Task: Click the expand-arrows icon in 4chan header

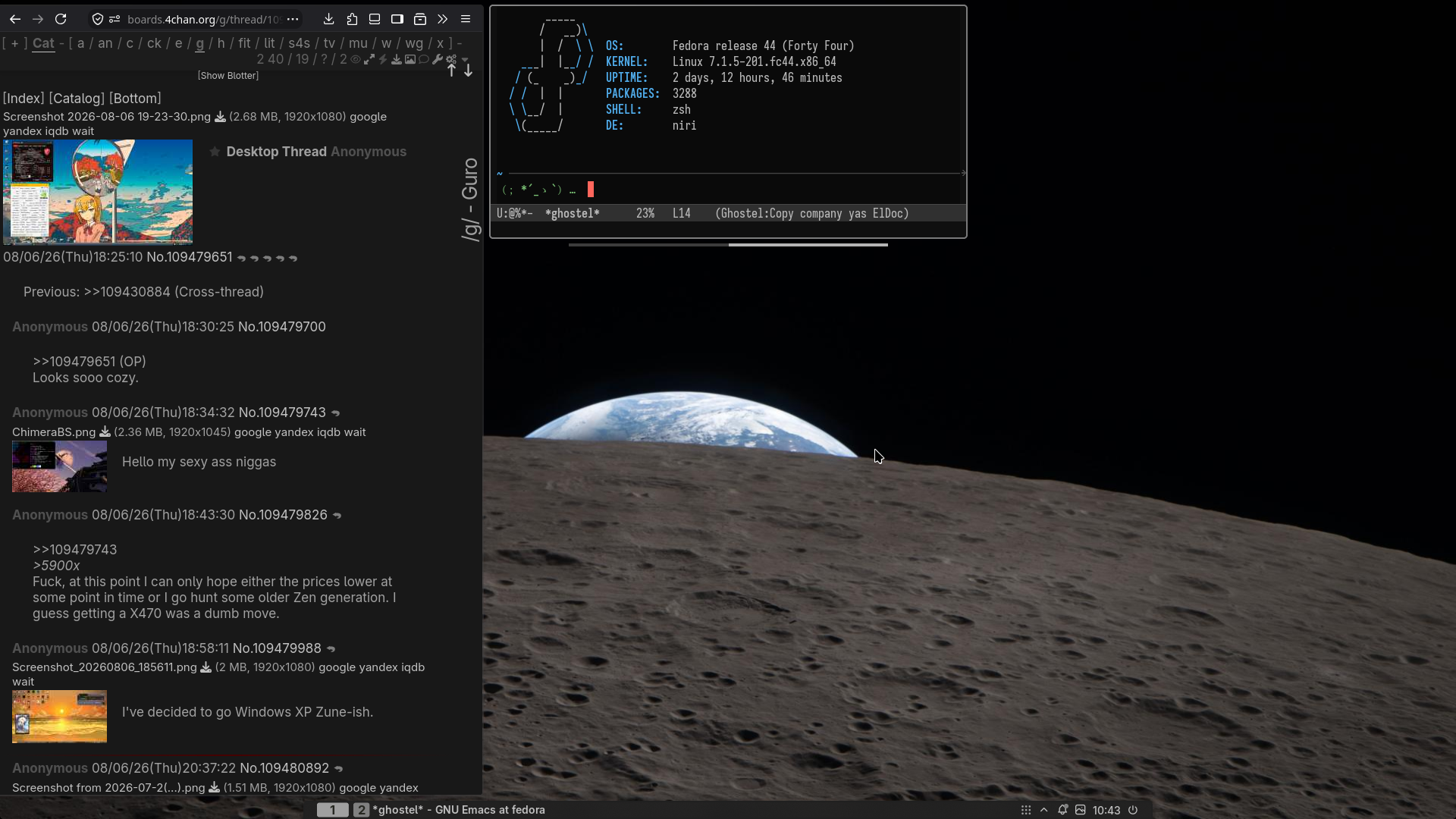Action: (369, 59)
